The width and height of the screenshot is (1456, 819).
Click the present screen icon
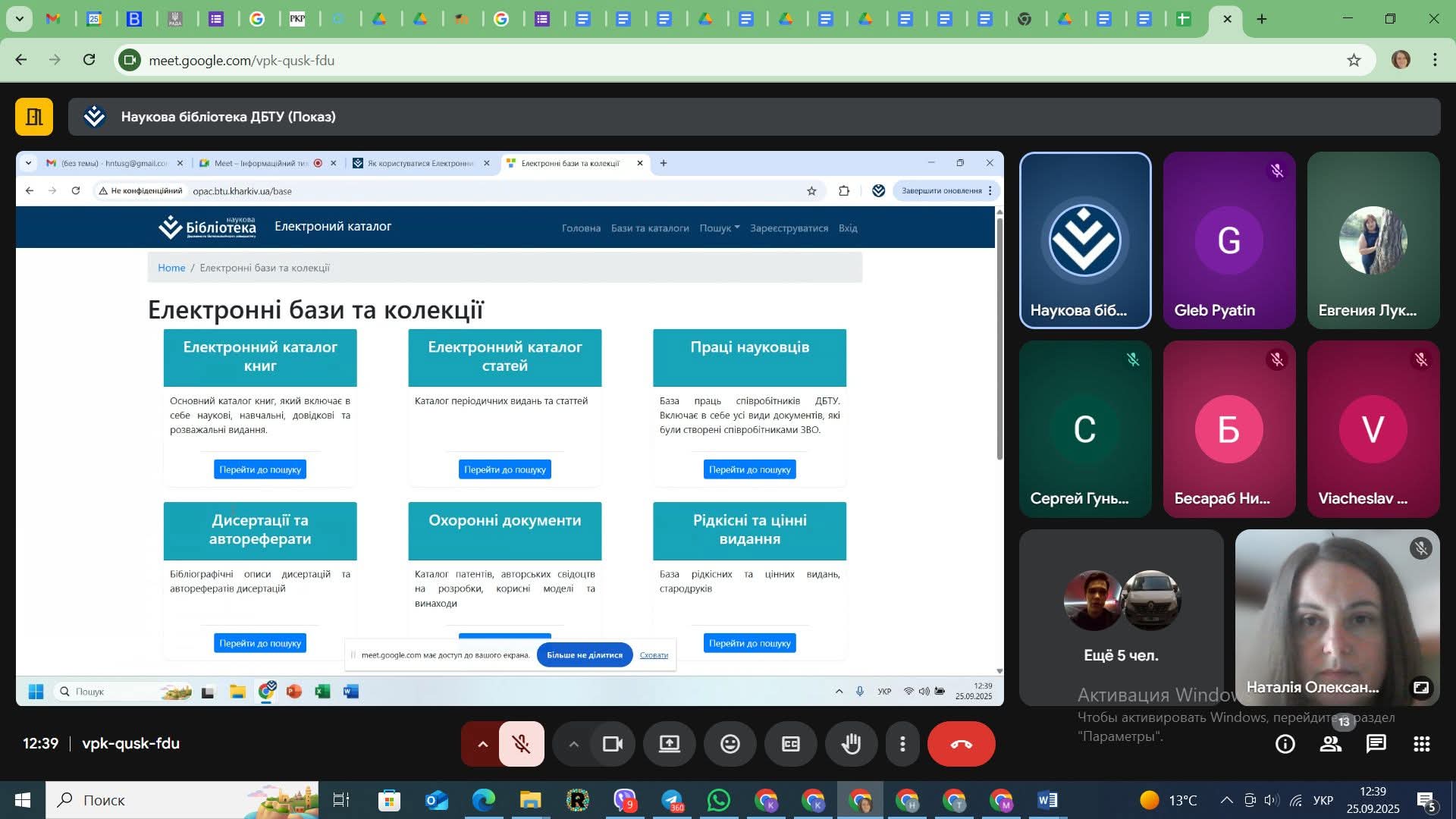click(x=670, y=744)
